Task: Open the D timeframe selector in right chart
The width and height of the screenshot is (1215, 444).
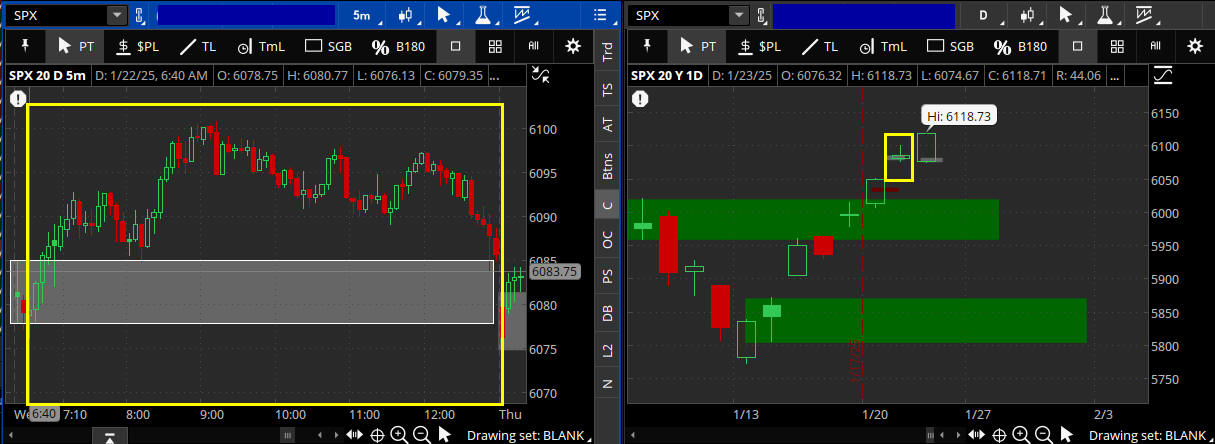Action: 983,15
